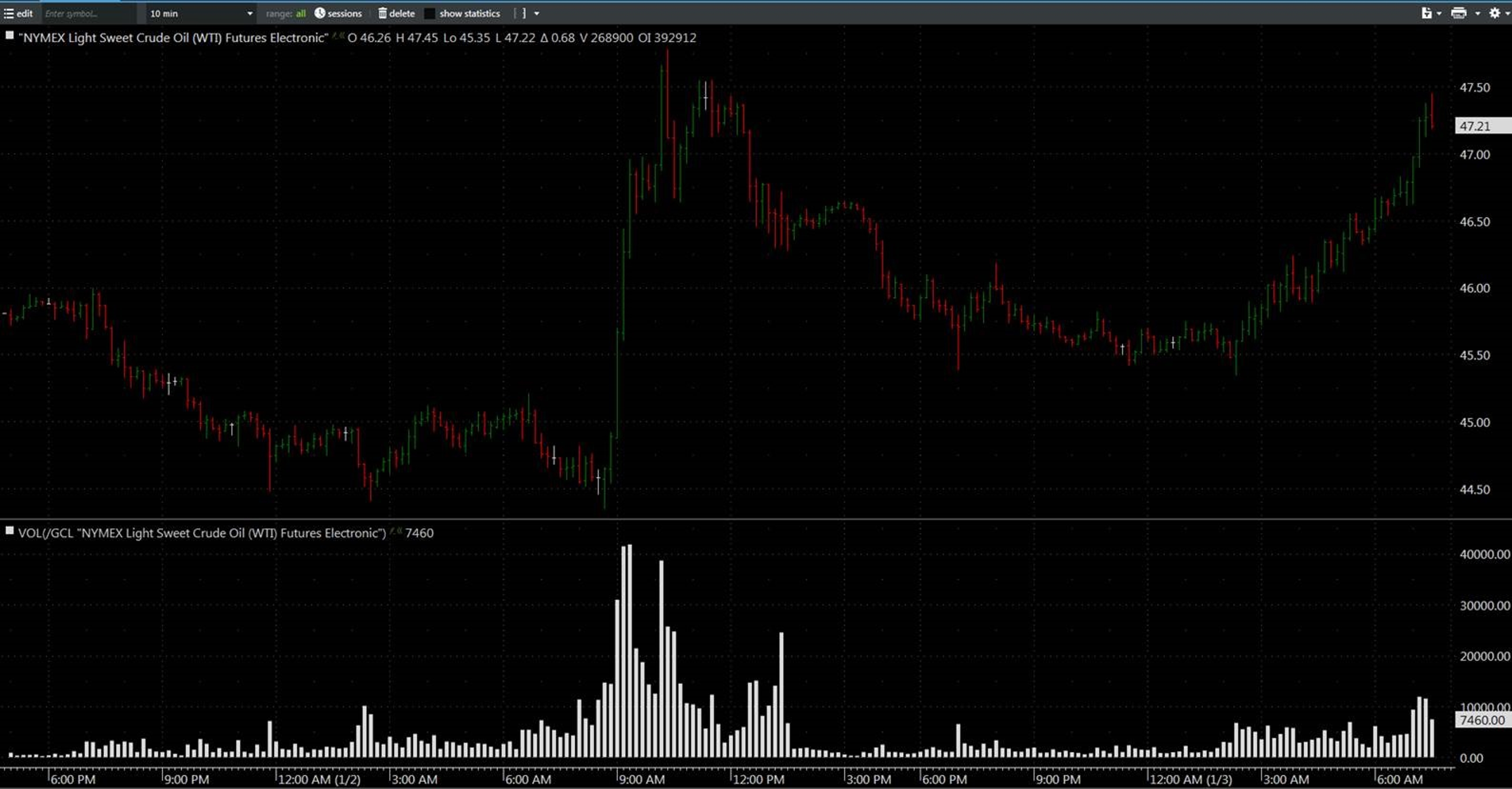Click the 20000.00 volume axis label
Viewport: 1512px width, 789px height.
pyautogui.click(x=1484, y=656)
